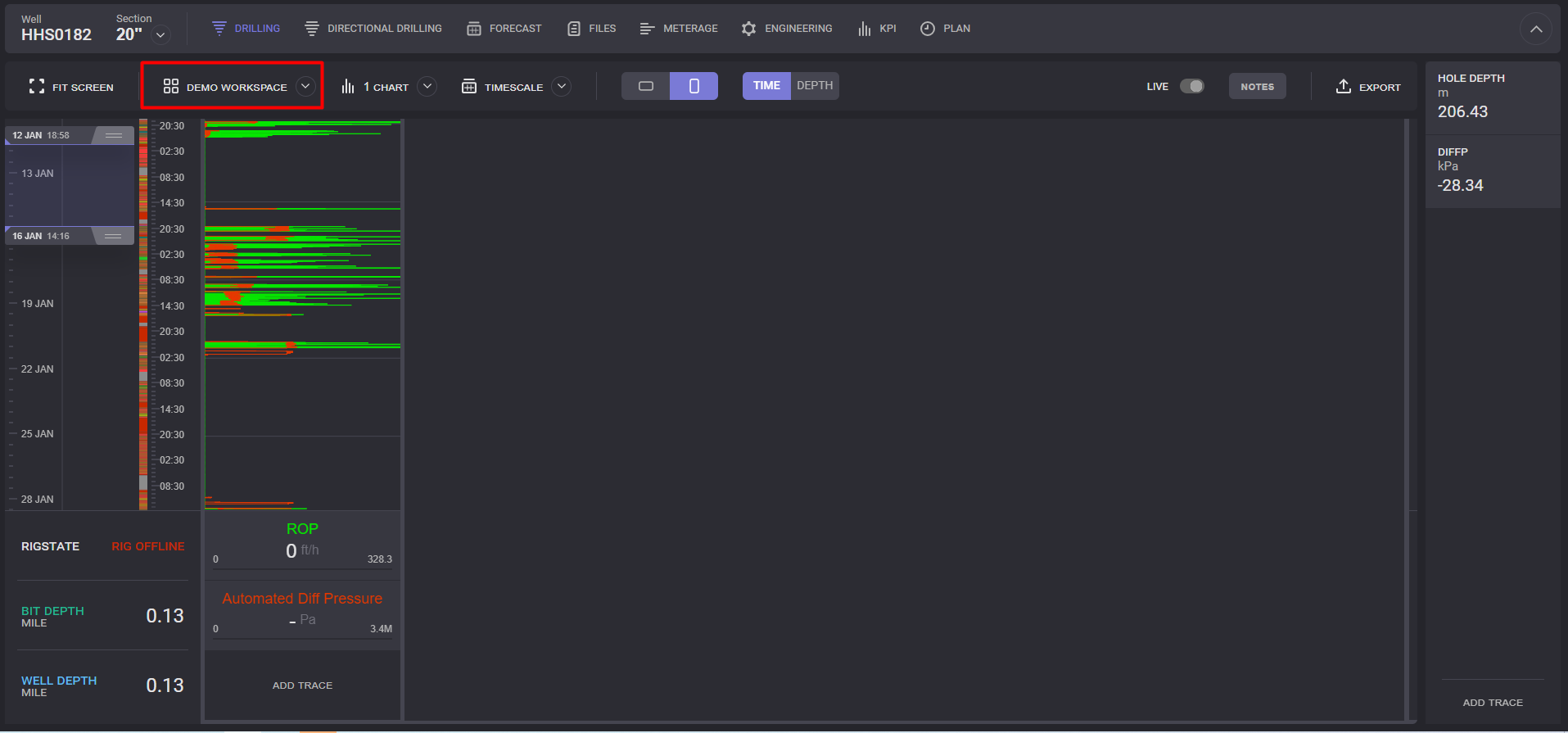The image size is (1568, 733).
Task: Switch view mode to TIME
Action: (x=766, y=86)
